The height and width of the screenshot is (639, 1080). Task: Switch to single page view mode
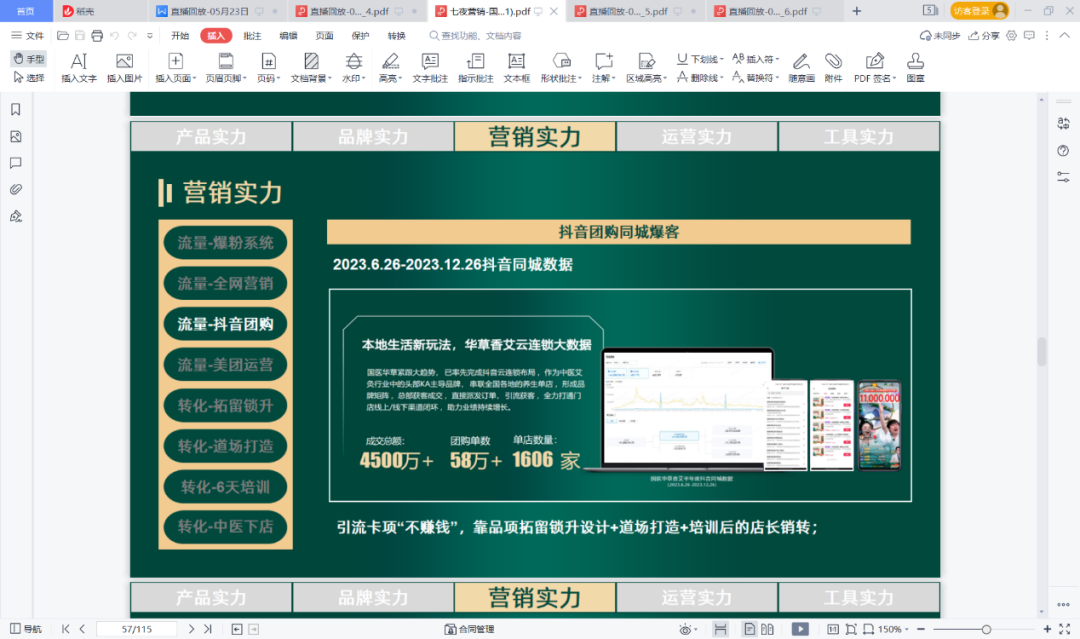tap(749, 629)
